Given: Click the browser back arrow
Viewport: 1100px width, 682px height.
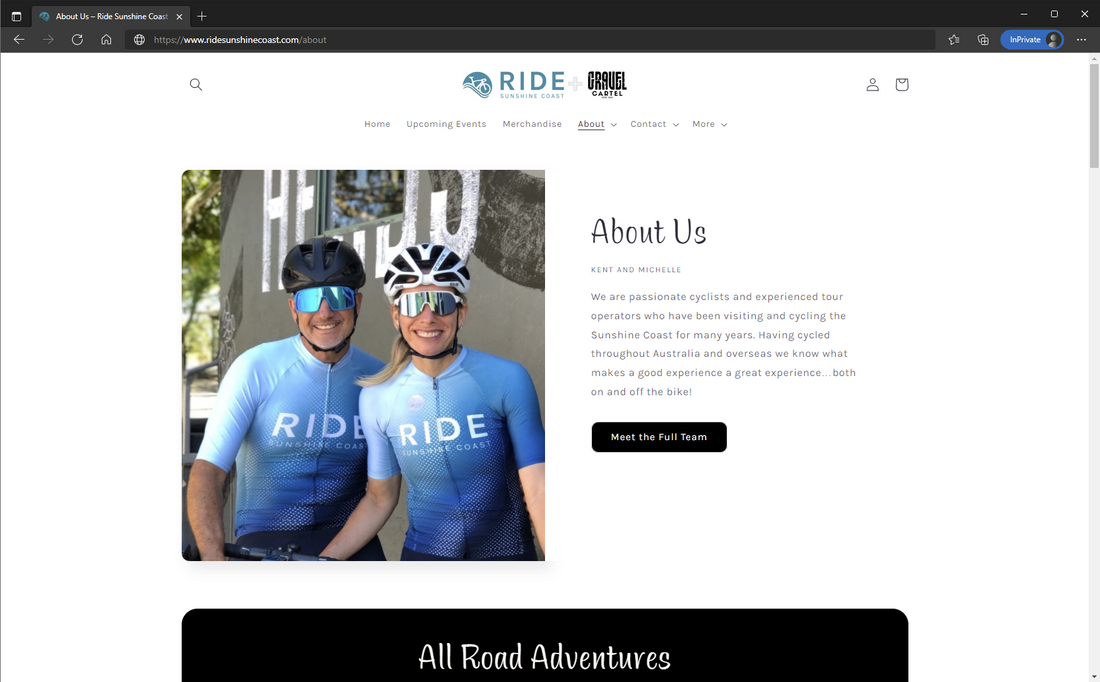Looking at the screenshot, I should (x=19, y=40).
